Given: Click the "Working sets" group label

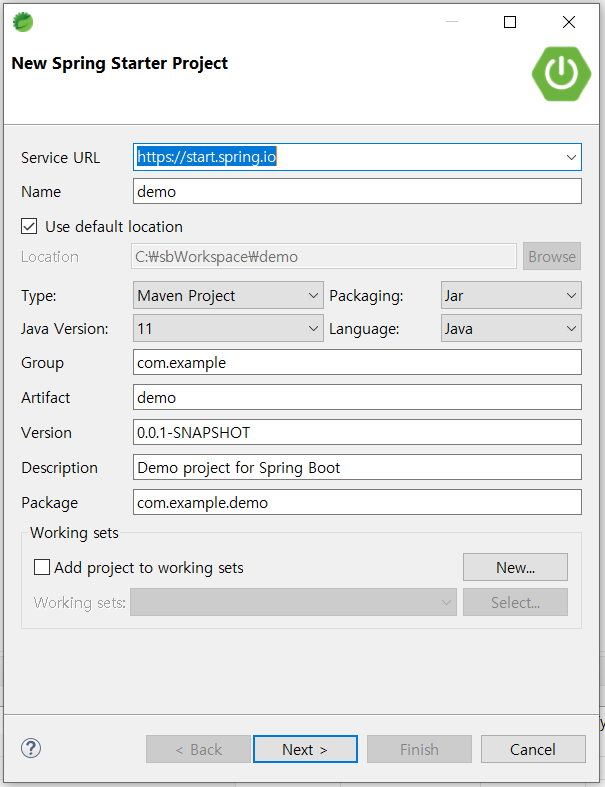Looking at the screenshot, I should [74, 533].
